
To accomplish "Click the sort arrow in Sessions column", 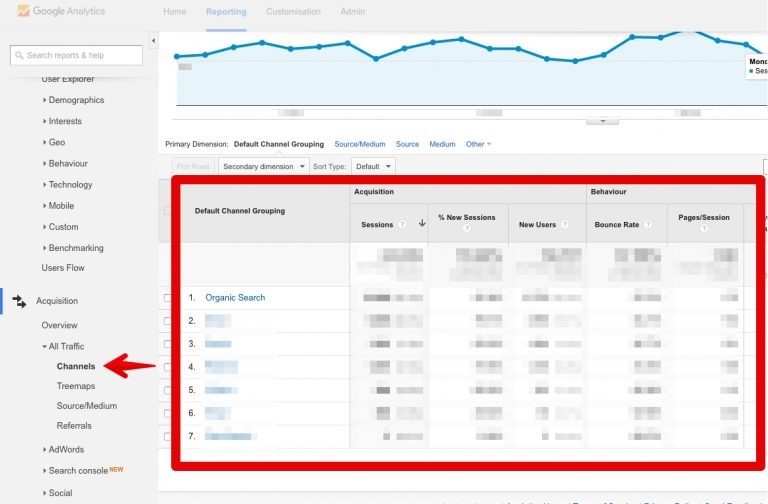I will [422, 223].
